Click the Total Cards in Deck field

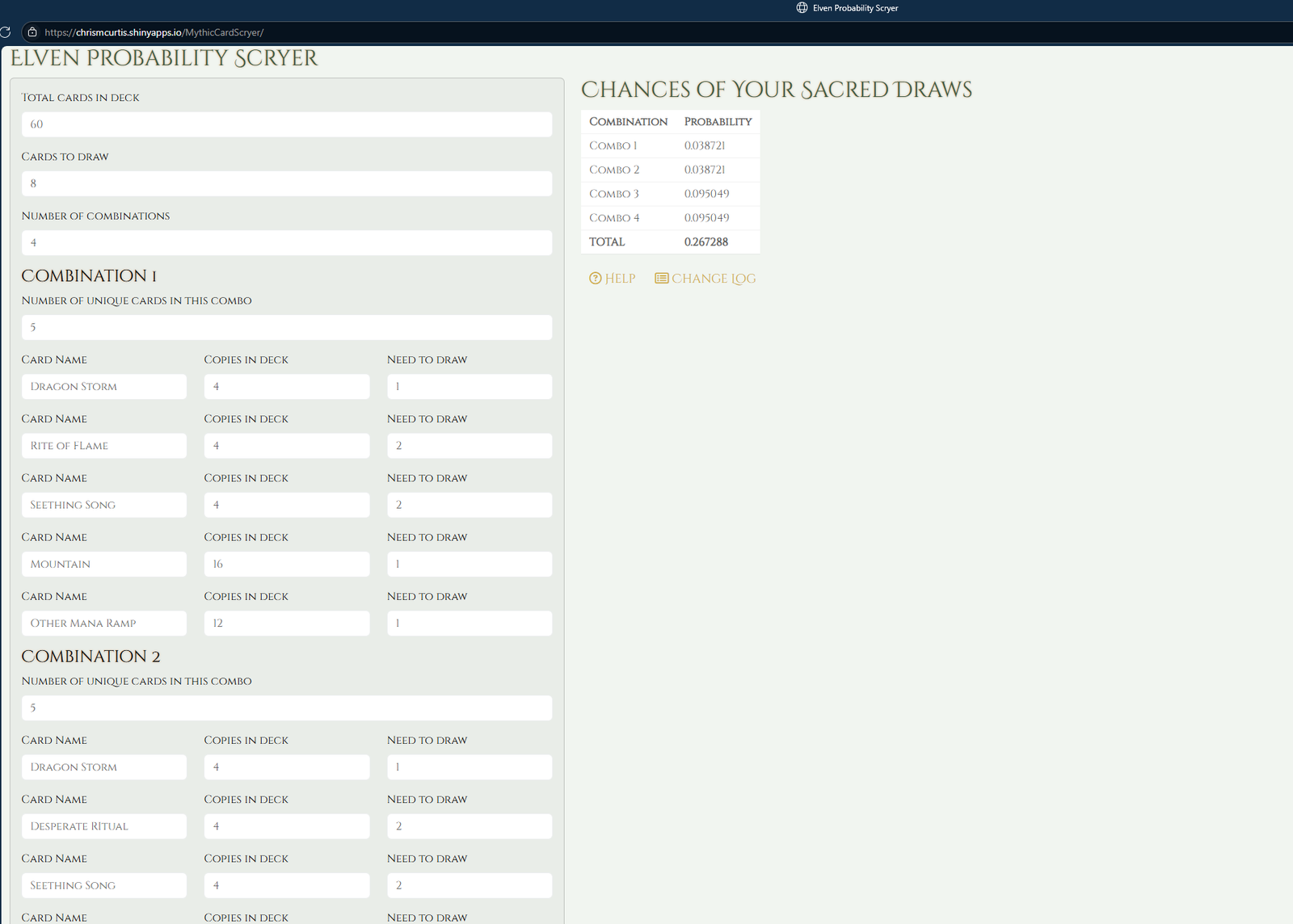[x=287, y=124]
